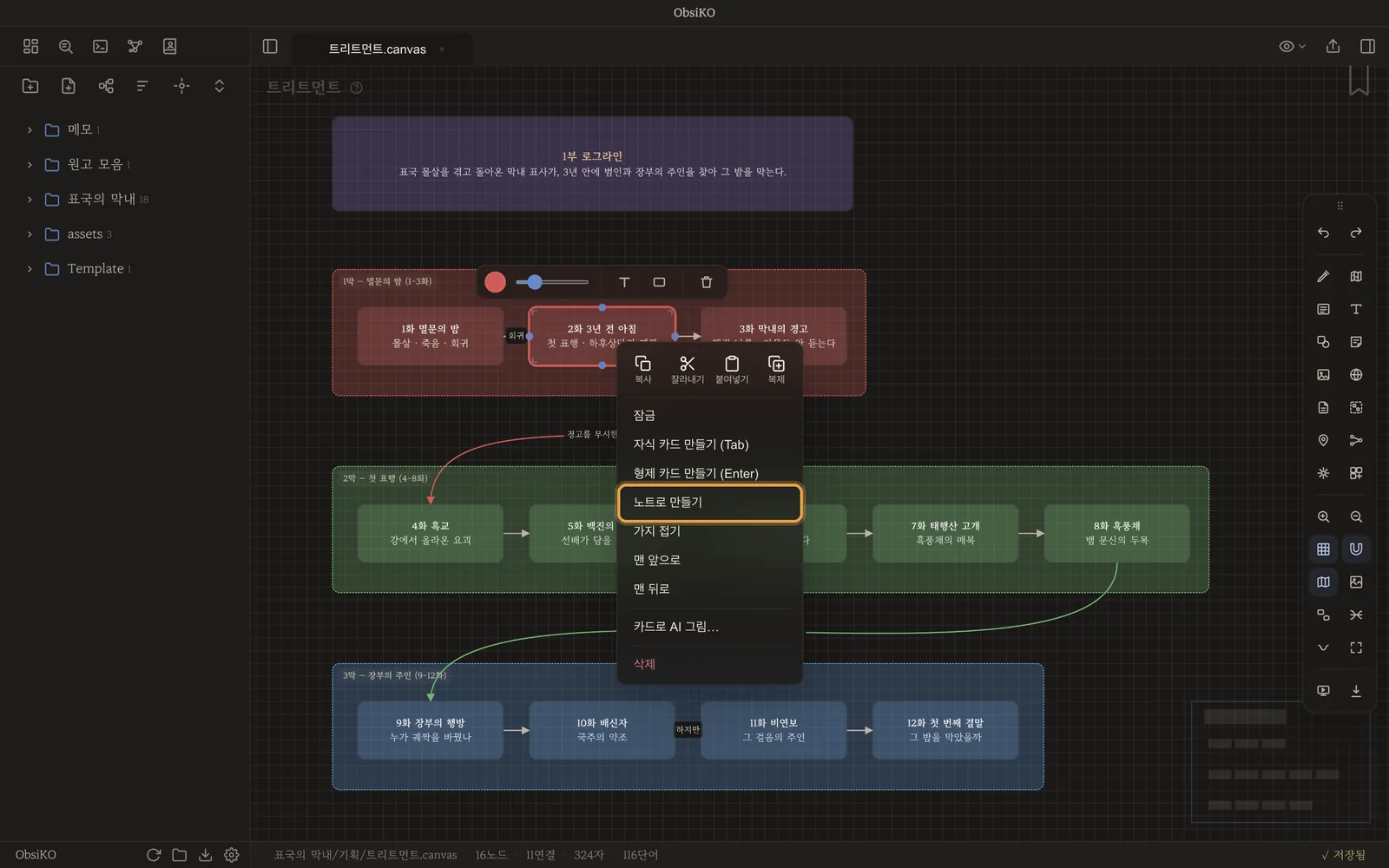Click the 붙여넣기 paste button

coord(732,369)
